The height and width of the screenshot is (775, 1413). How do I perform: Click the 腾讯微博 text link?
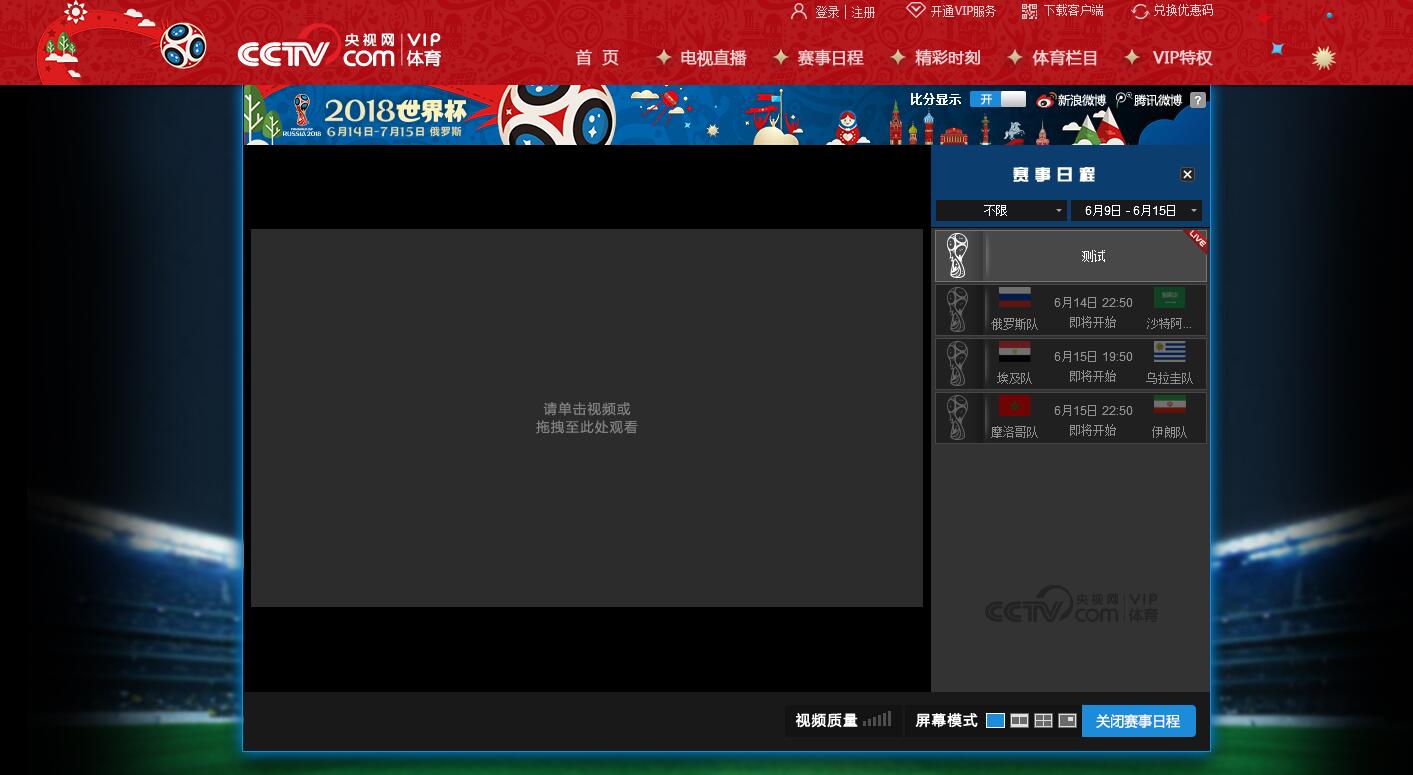[1158, 100]
